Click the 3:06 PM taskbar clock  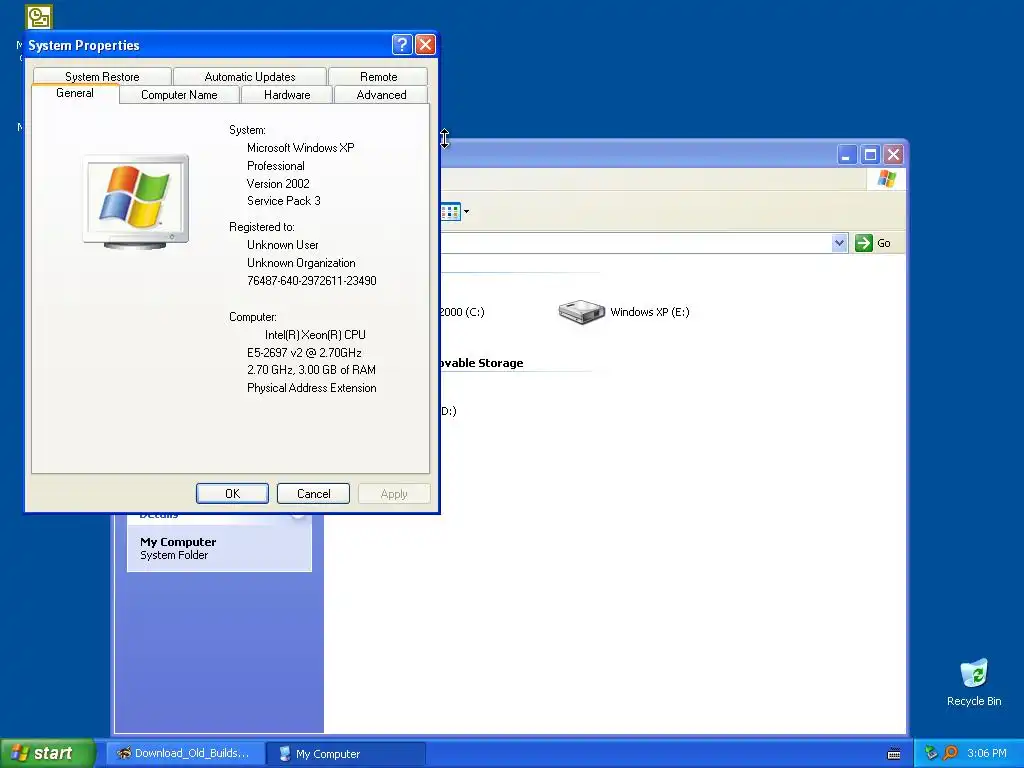point(987,753)
